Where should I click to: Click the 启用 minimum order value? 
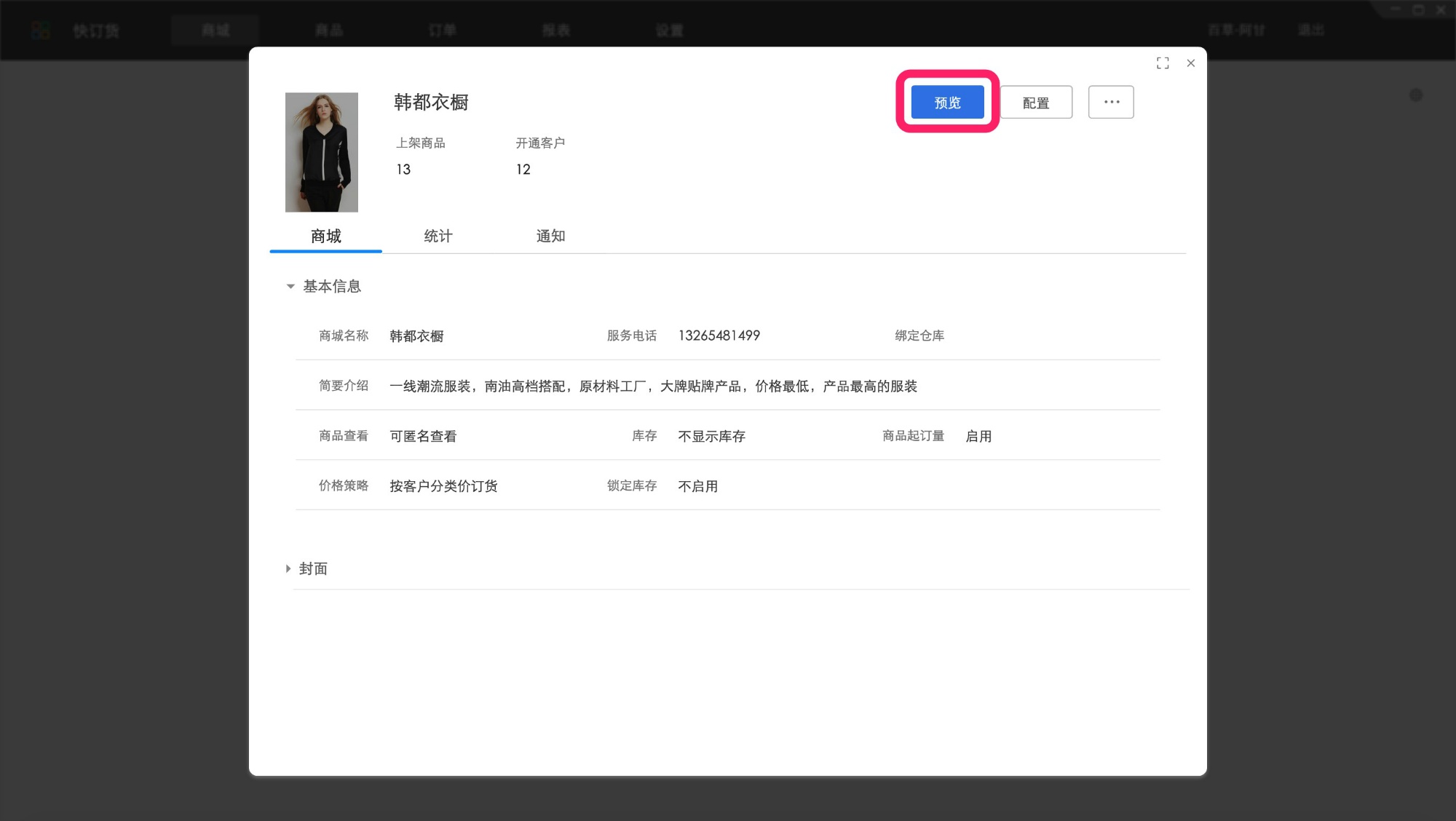[978, 436]
